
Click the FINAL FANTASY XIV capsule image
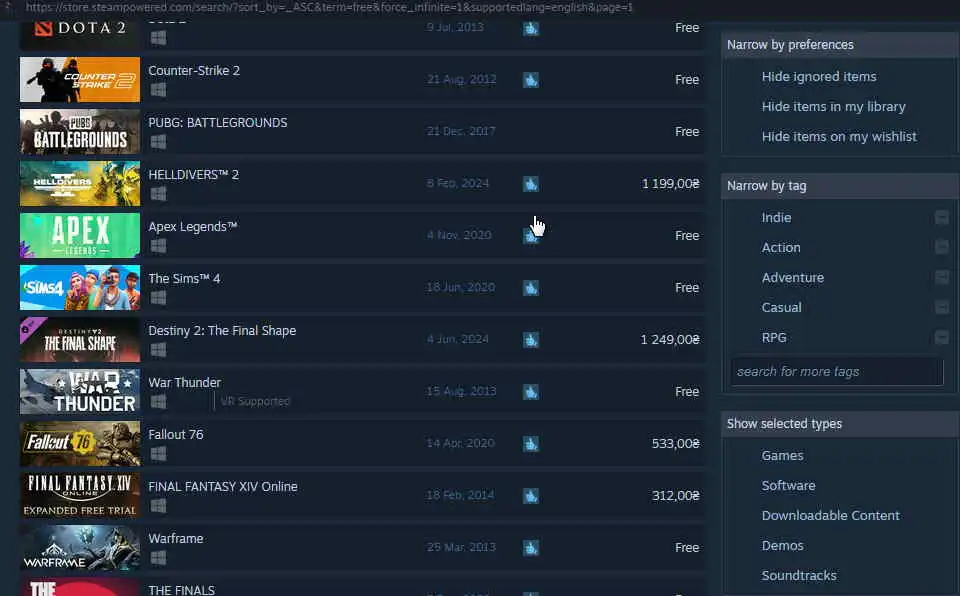coord(80,496)
